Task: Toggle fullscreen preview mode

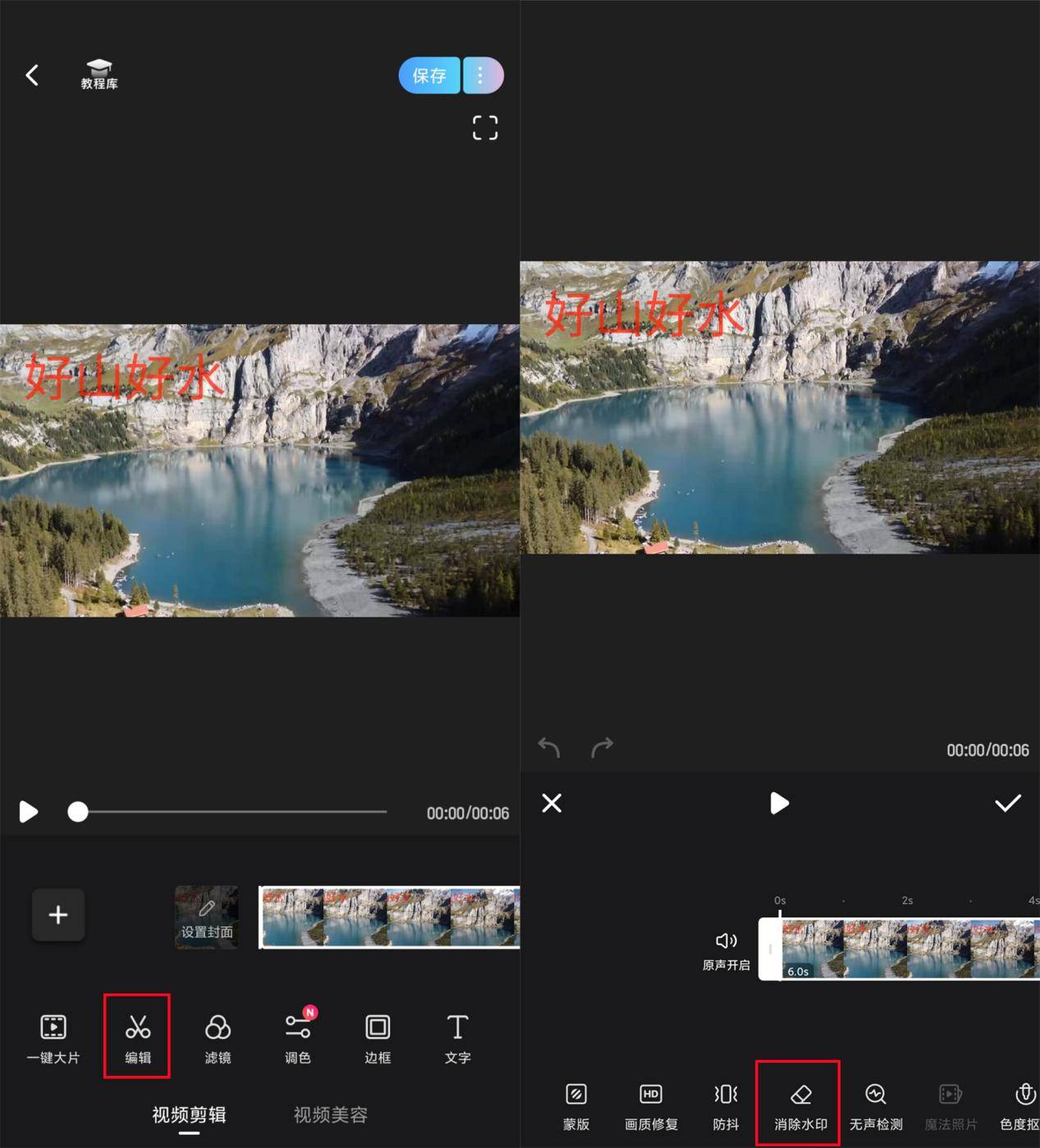Action: [485, 127]
